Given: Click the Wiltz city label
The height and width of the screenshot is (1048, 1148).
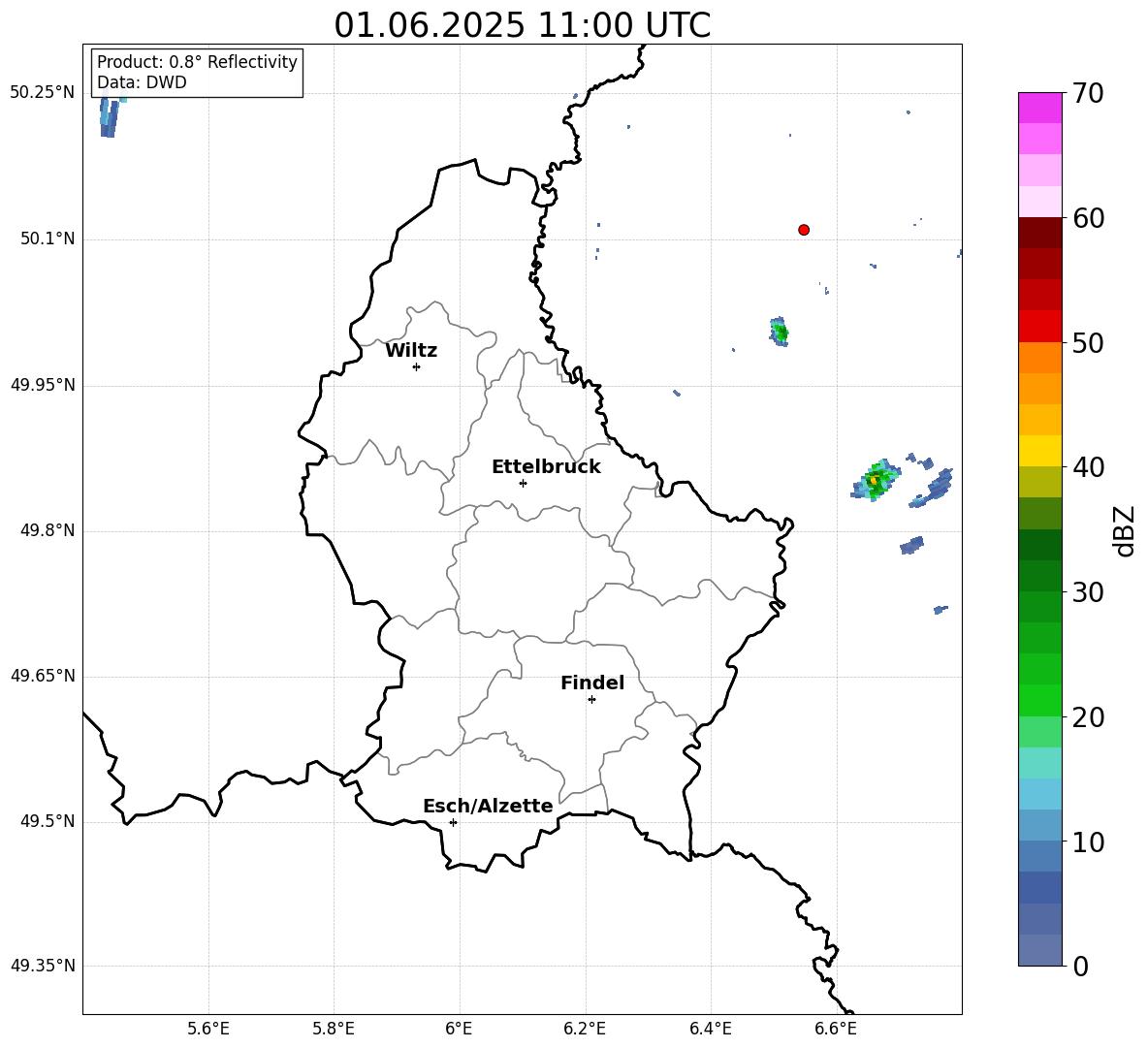Looking at the screenshot, I should click(411, 351).
